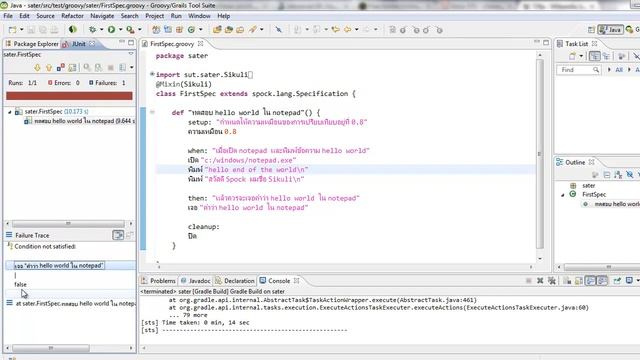
Task: Click the Search flashlight toolbar icon
Action: (x=253, y=30)
